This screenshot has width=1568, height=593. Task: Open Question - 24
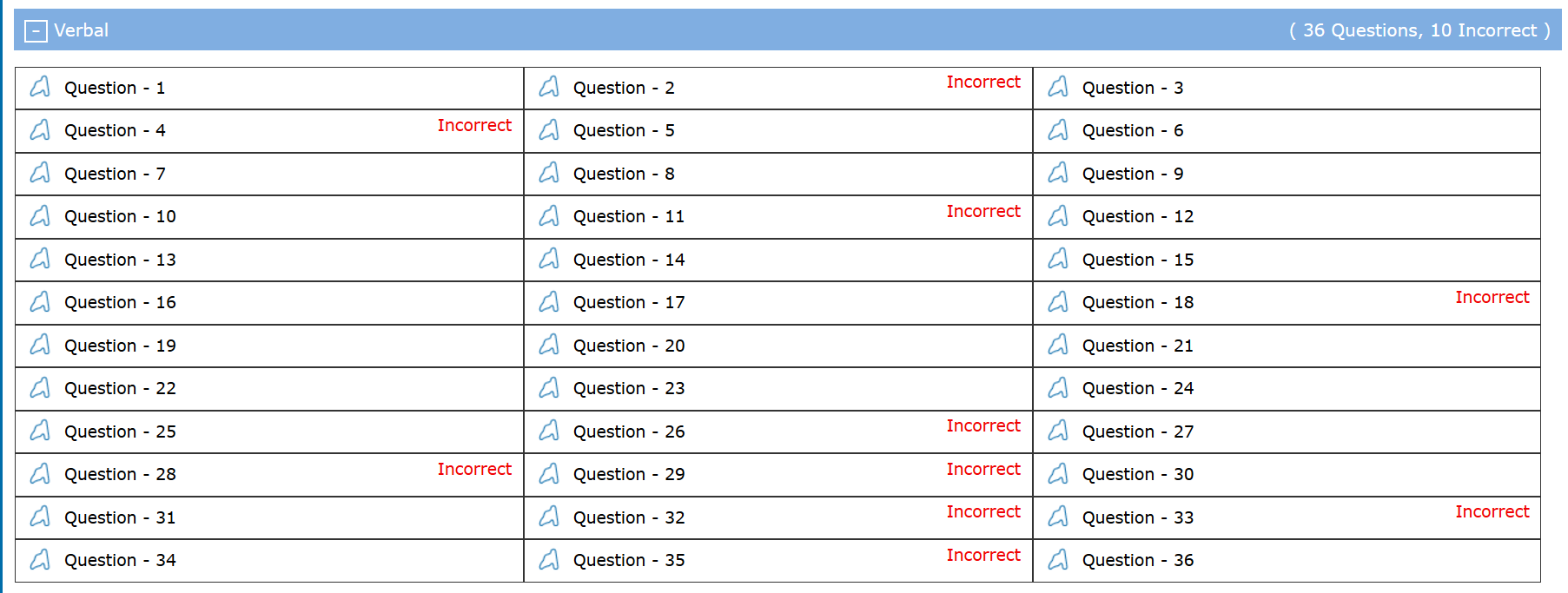1137,388
